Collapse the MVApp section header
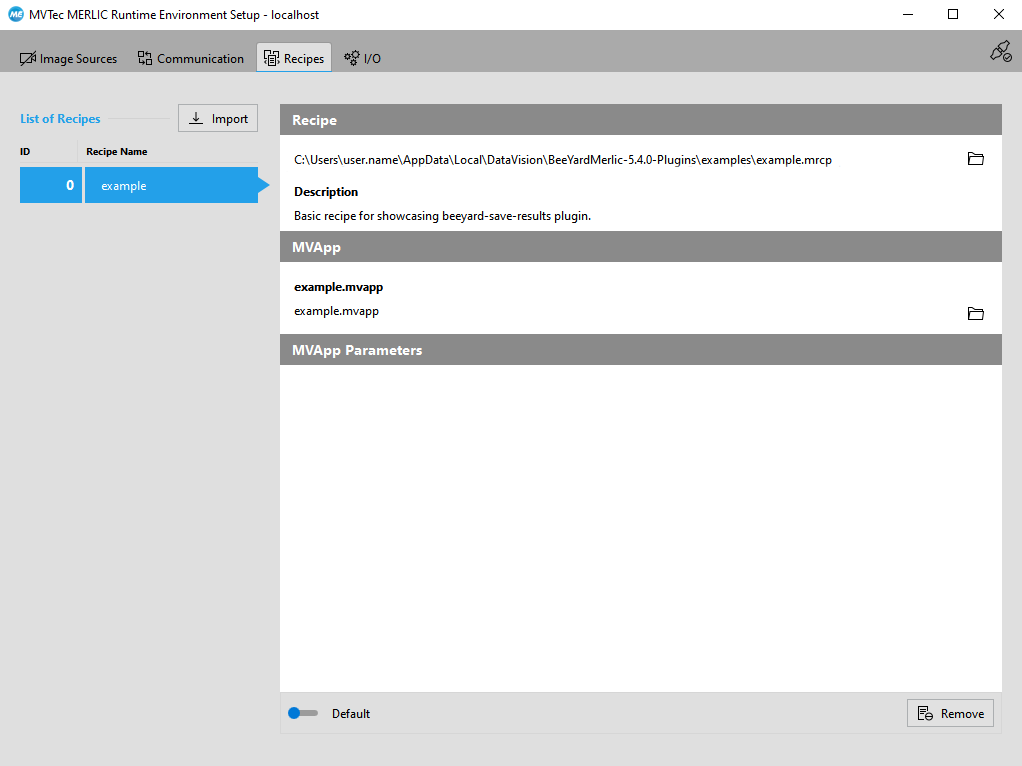 tap(640, 247)
